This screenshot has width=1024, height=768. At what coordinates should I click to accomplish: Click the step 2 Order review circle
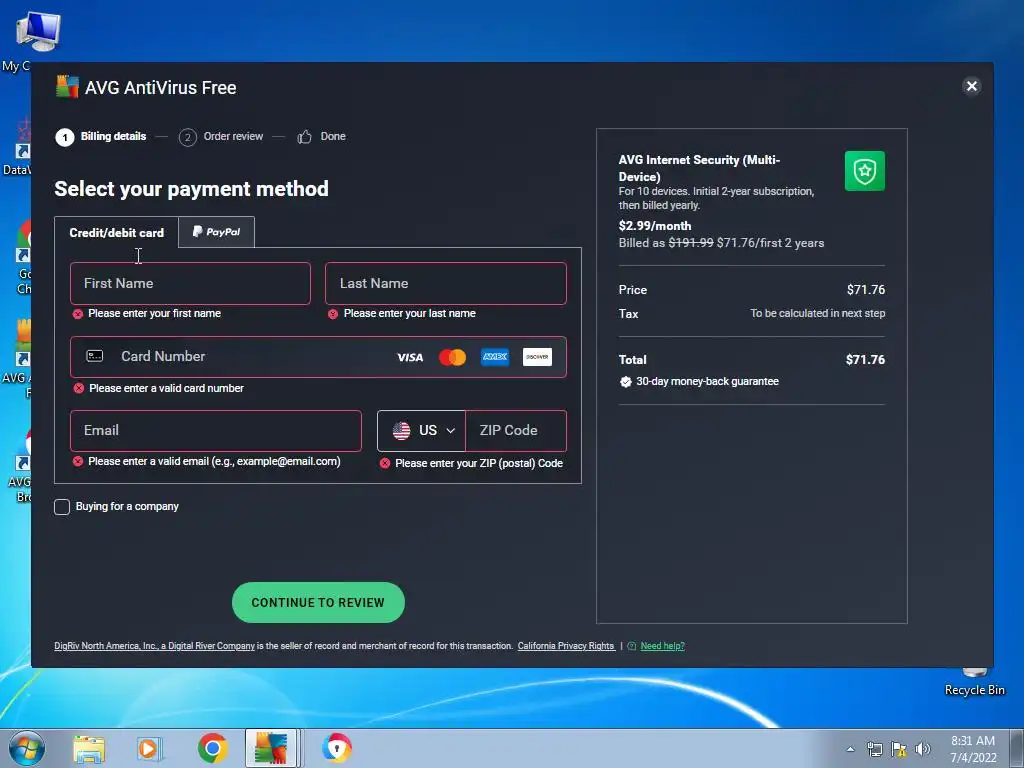click(187, 137)
